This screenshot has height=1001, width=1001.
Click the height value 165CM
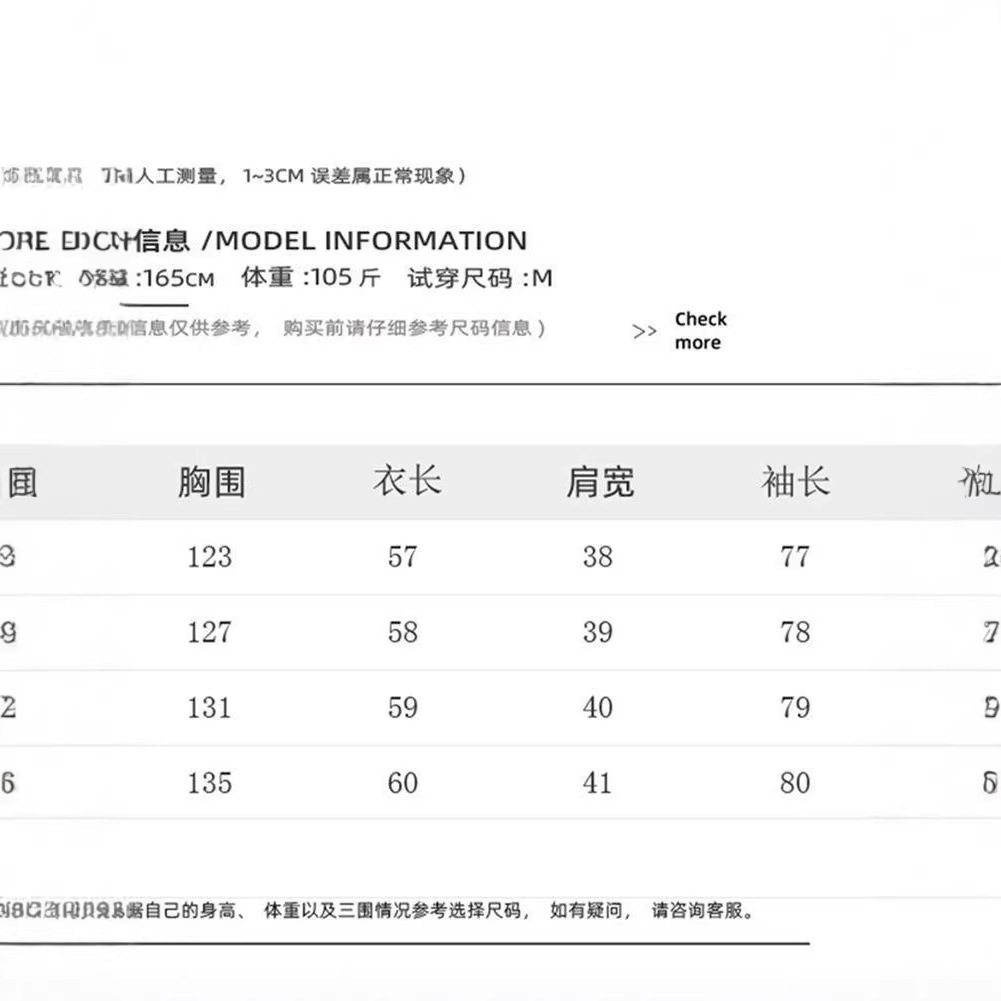coord(179,278)
